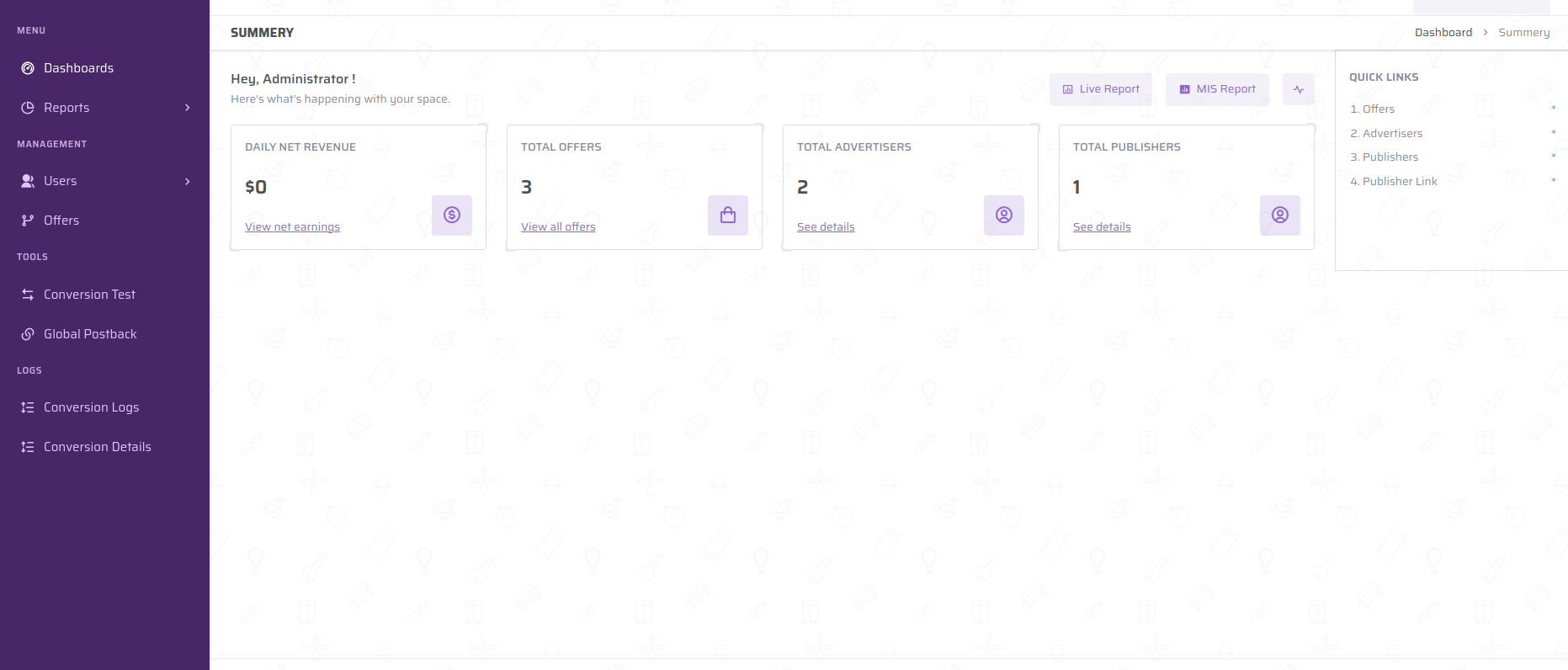The height and width of the screenshot is (670, 1568).
Task: Click the MIS Report button
Action: point(1217,89)
